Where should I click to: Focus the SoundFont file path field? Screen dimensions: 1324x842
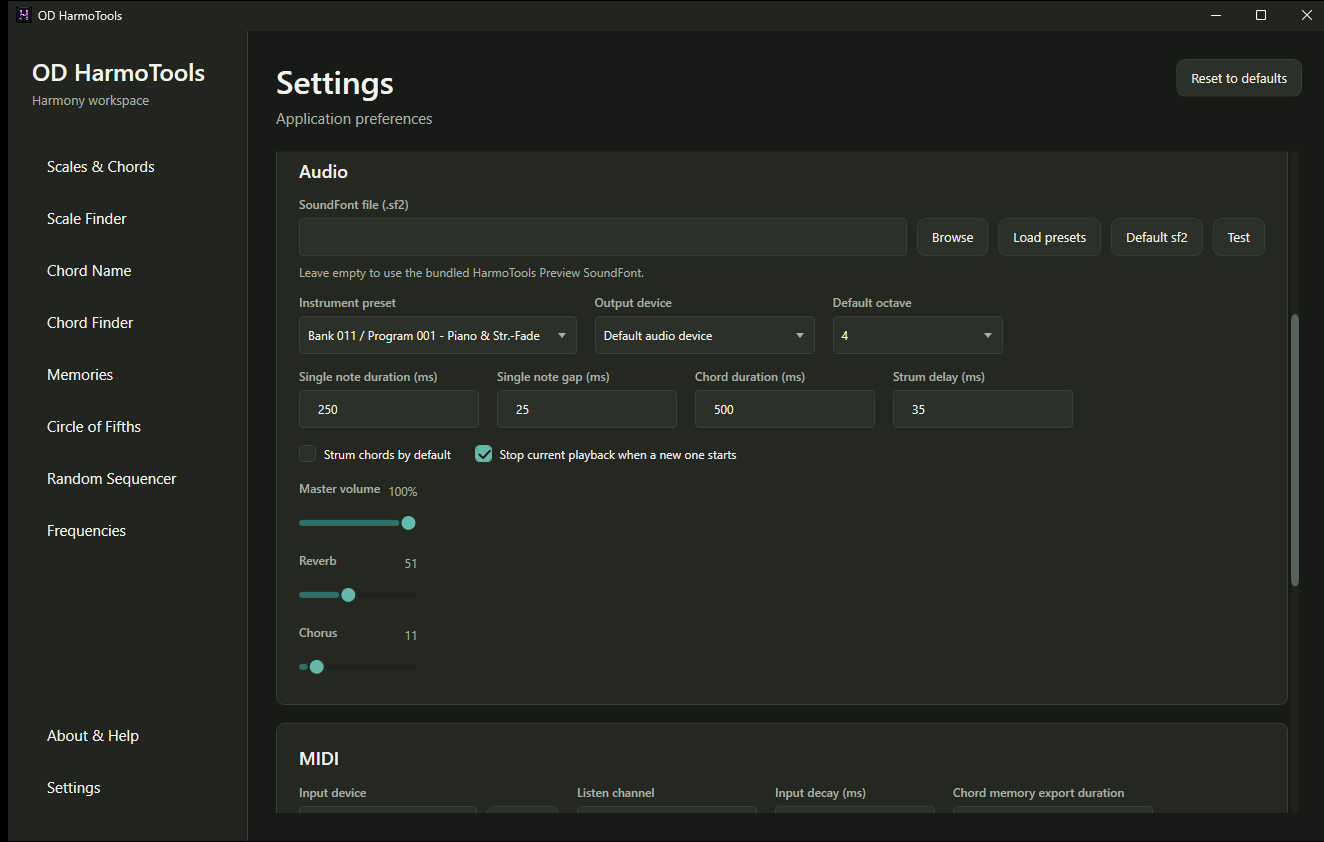pos(603,237)
